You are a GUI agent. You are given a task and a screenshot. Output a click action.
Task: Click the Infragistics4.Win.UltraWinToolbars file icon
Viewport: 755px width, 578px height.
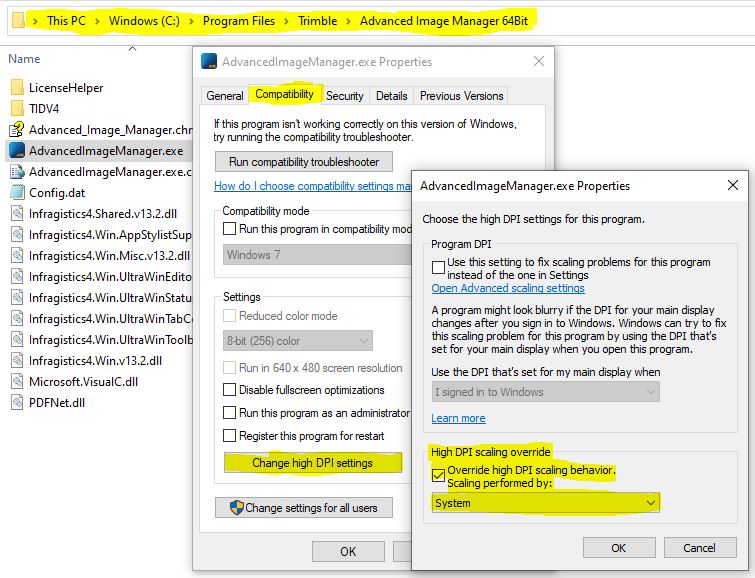point(17,340)
